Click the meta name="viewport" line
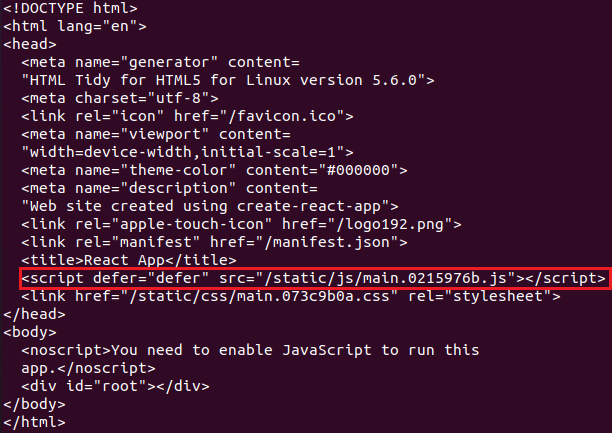Viewport: 612px width, 433px height. [156, 134]
